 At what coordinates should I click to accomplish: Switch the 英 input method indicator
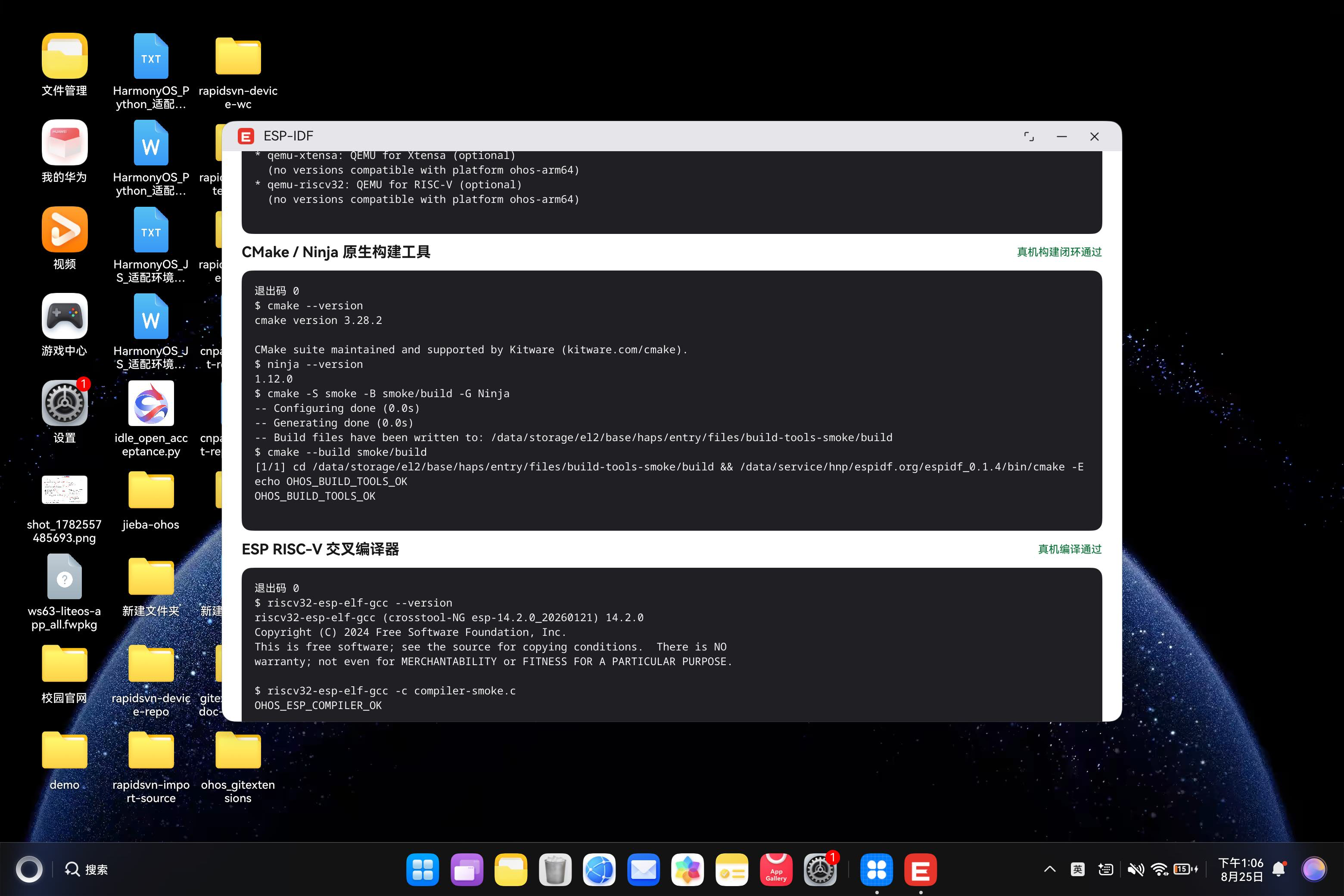pos(1077,869)
